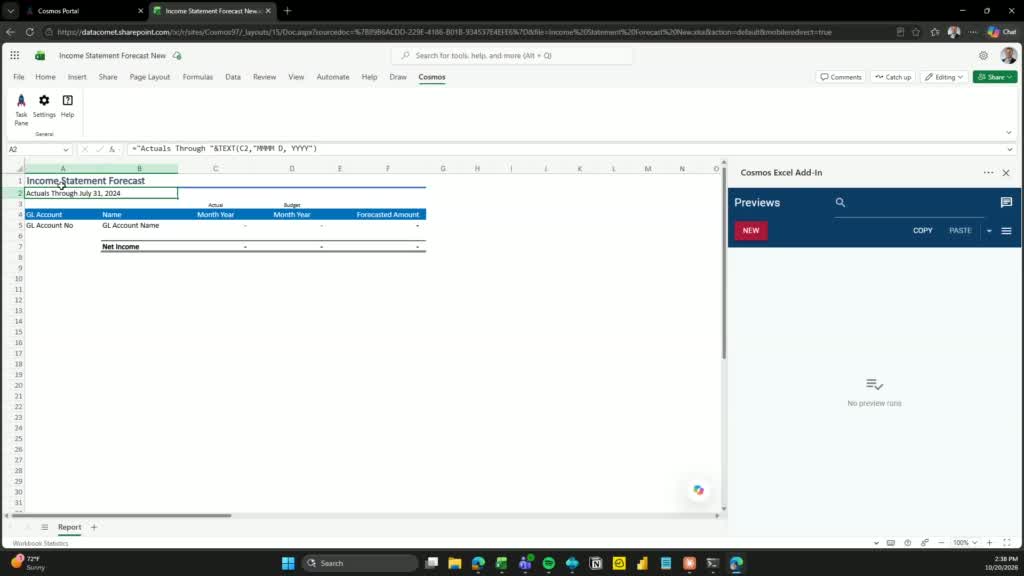Open Notion from the taskbar
Image resolution: width=1024 pixels, height=576 pixels.
(x=596, y=563)
